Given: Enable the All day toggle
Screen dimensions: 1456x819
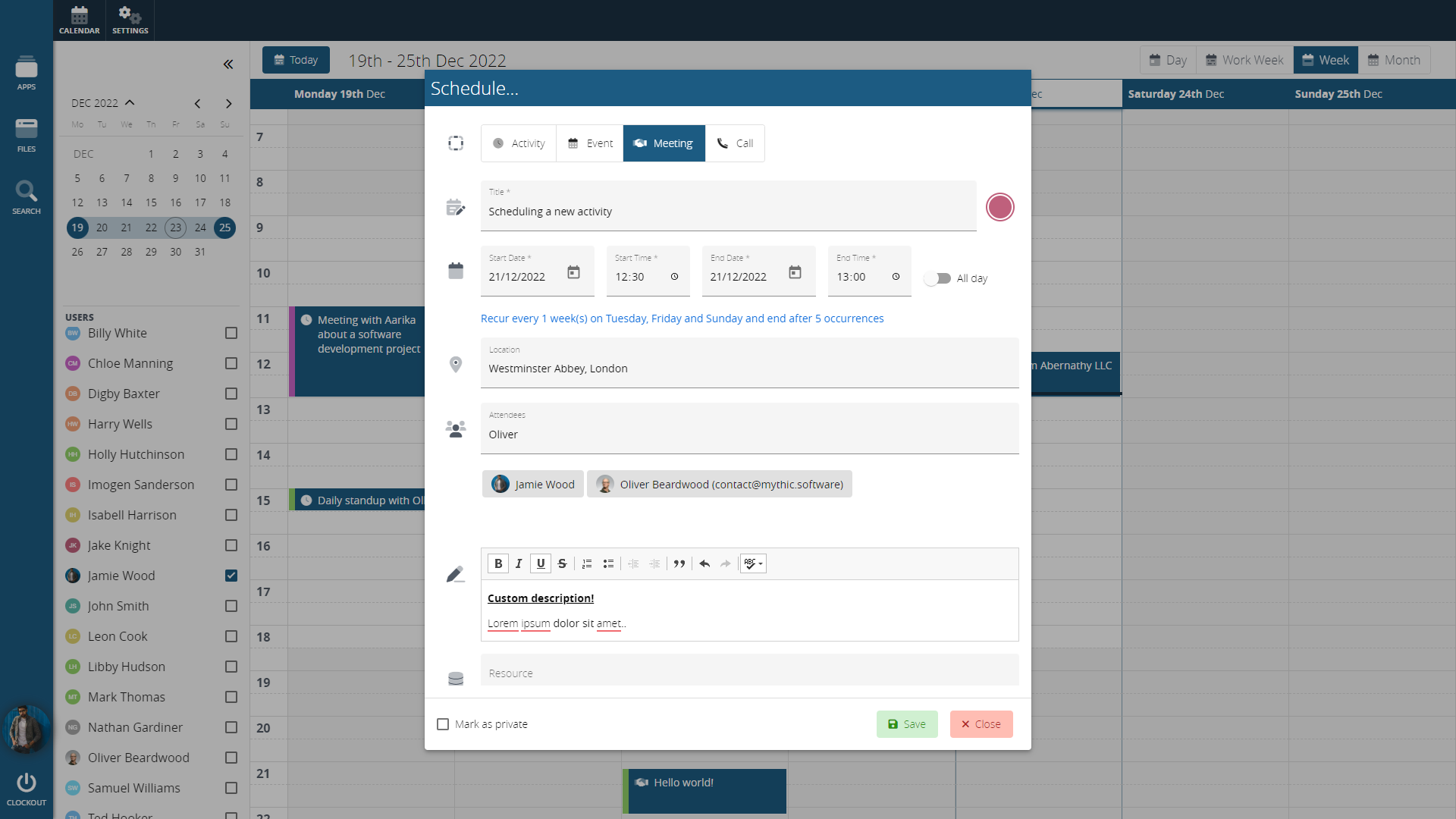Looking at the screenshot, I should [937, 278].
